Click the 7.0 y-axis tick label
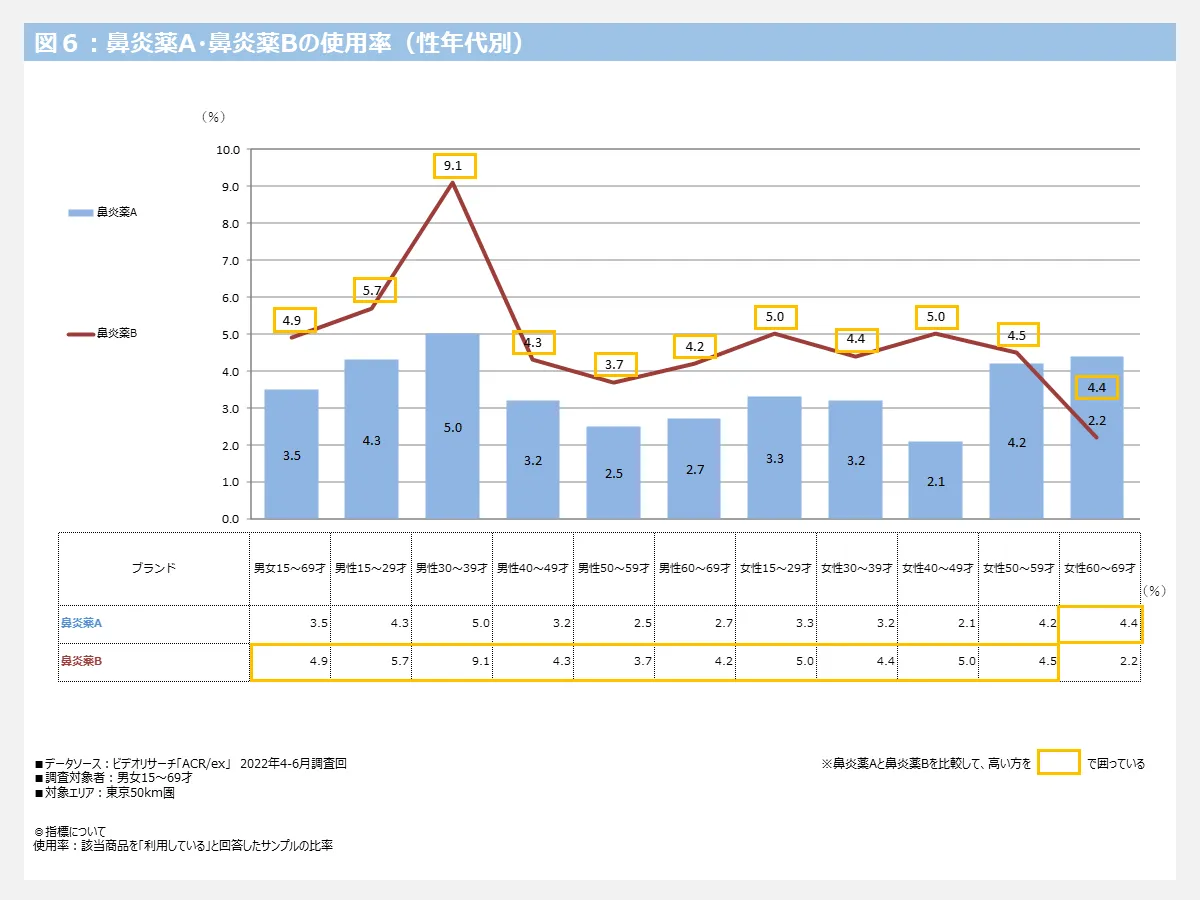The width and height of the screenshot is (1200, 900). (x=231, y=261)
